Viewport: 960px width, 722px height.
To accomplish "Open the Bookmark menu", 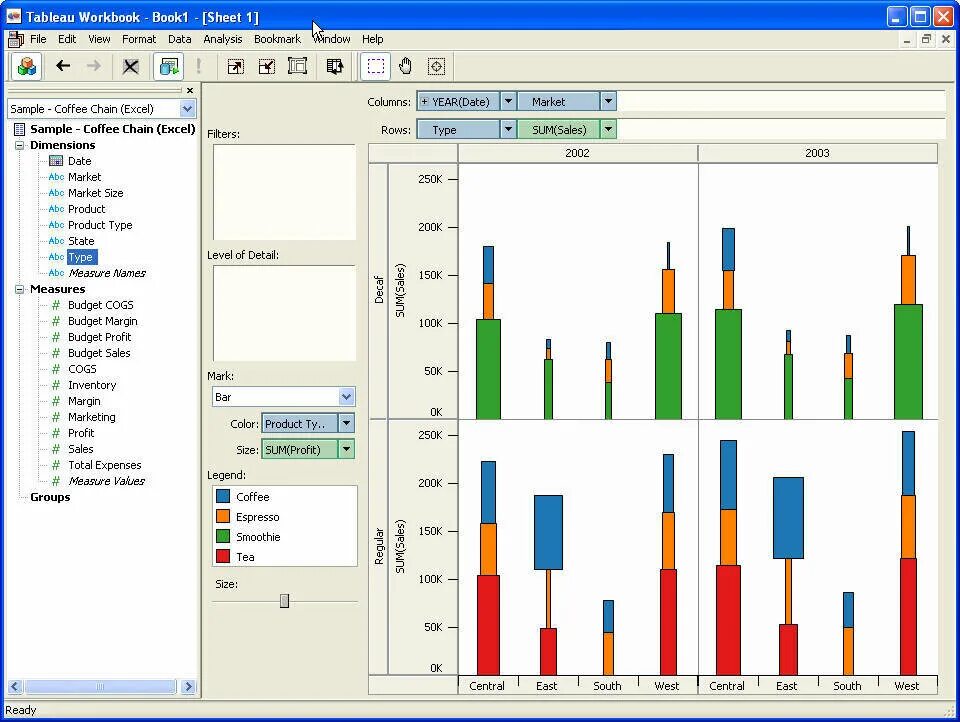I will [x=277, y=39].
